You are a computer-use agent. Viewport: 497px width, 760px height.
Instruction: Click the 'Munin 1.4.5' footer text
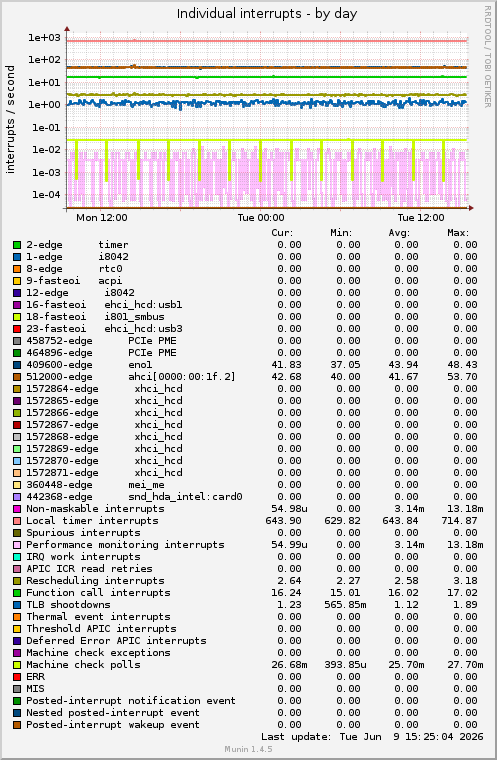(248, 749)
